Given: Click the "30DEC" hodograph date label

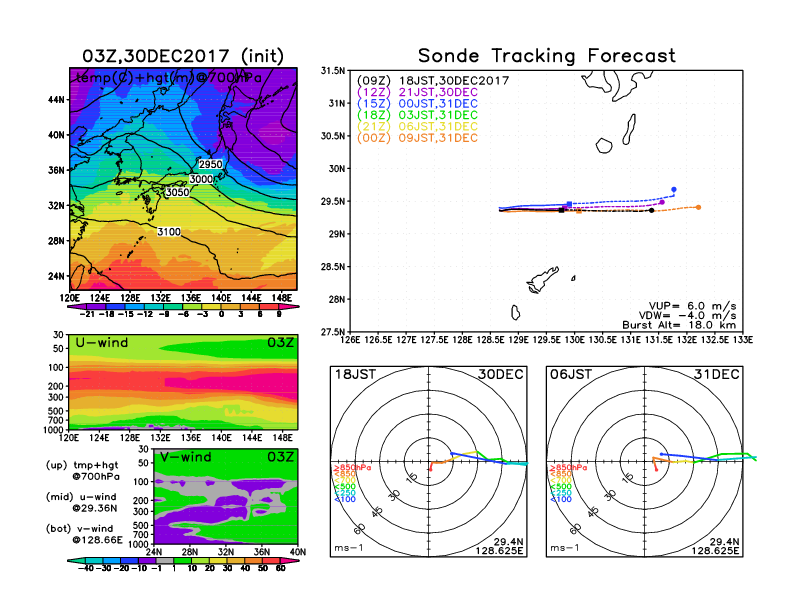Looking at the screenshot, I should (501, 375).
